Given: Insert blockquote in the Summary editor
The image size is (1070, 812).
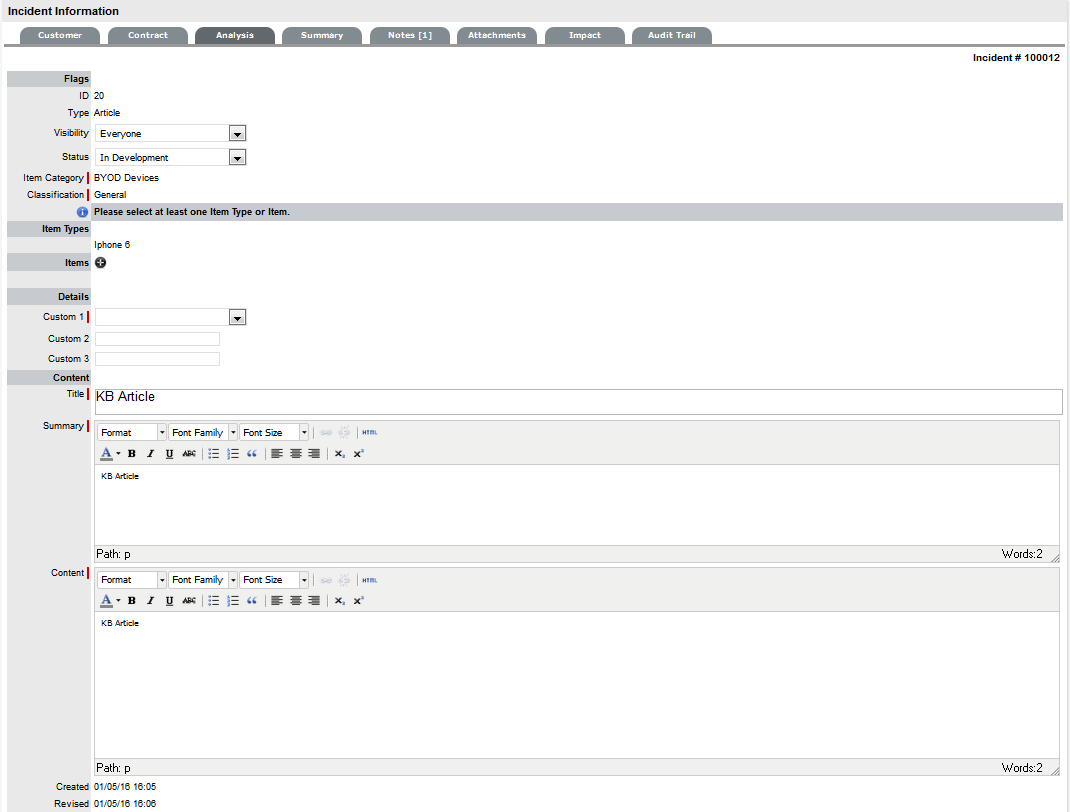Looking at the screenshot, I should (x=252, y=454).
